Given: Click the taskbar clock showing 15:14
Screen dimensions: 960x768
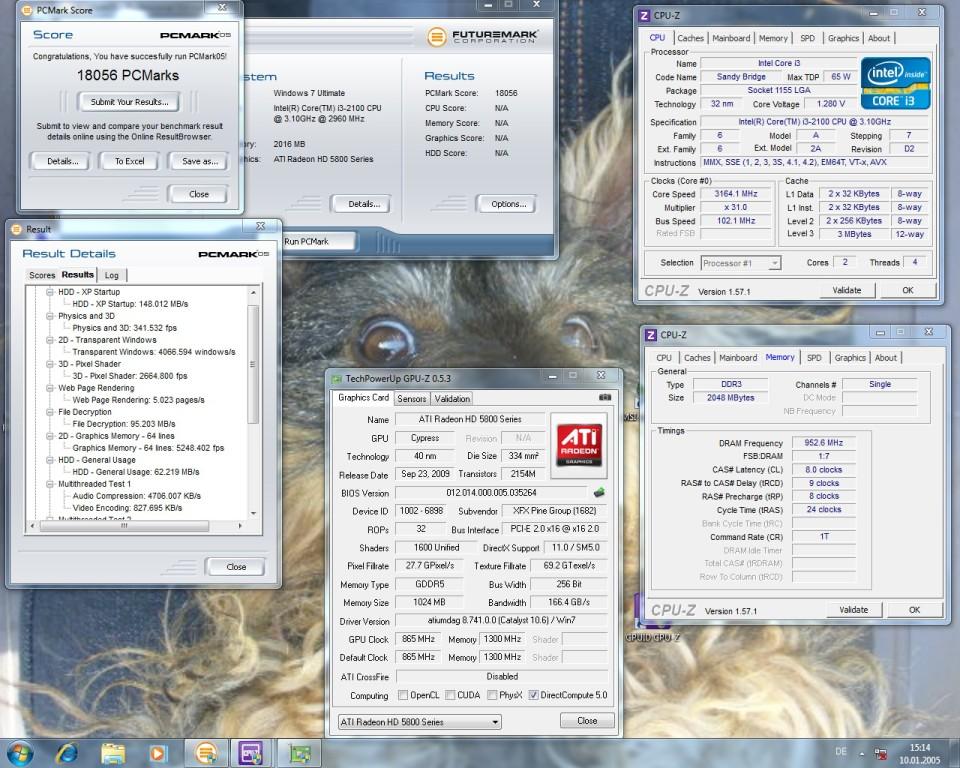Looking at the screenshot, I should (x=920, y=754).
